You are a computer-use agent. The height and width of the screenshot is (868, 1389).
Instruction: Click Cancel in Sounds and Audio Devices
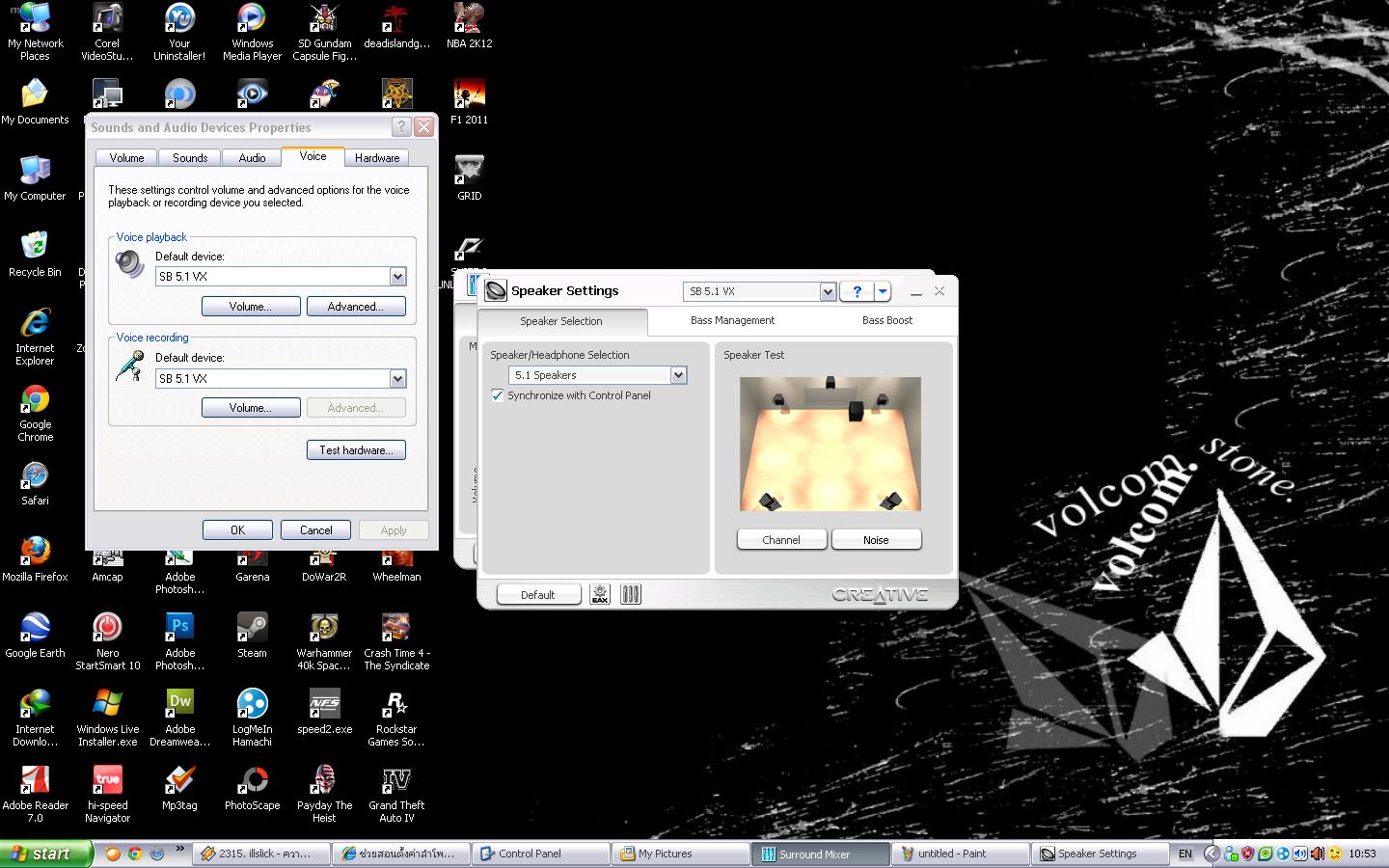coord(315,530)
